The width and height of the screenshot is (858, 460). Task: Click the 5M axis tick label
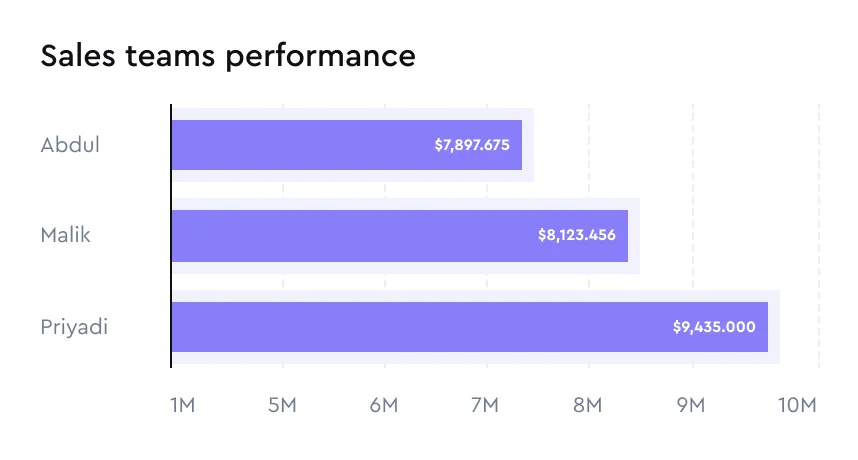[283, 405]
